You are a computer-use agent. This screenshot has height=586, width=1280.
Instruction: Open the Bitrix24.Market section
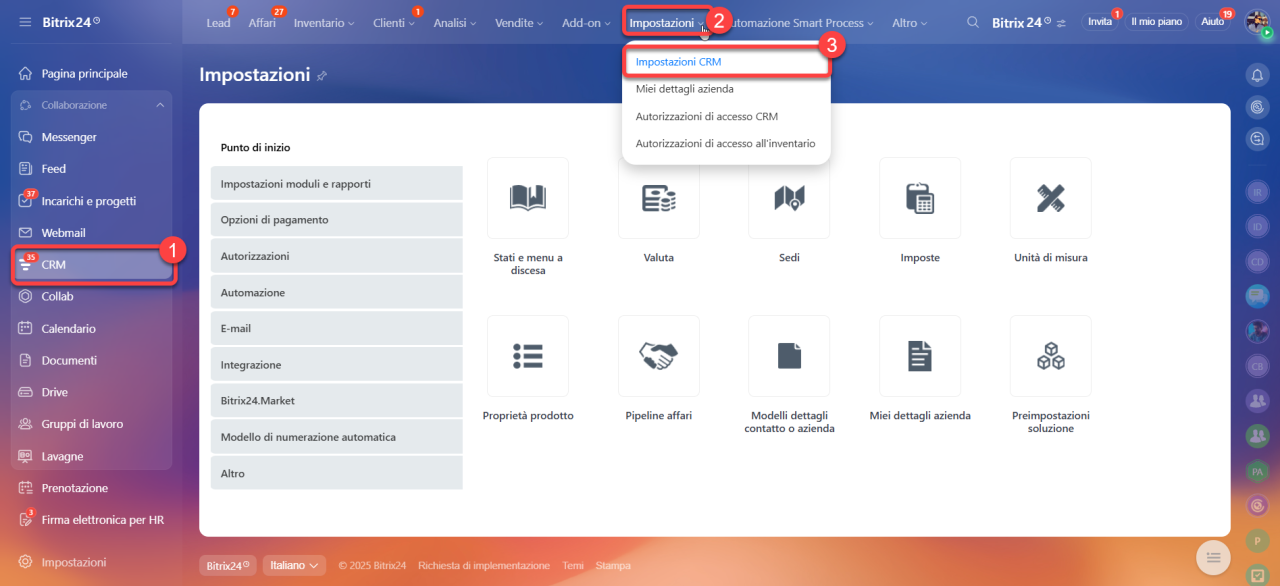337,401
